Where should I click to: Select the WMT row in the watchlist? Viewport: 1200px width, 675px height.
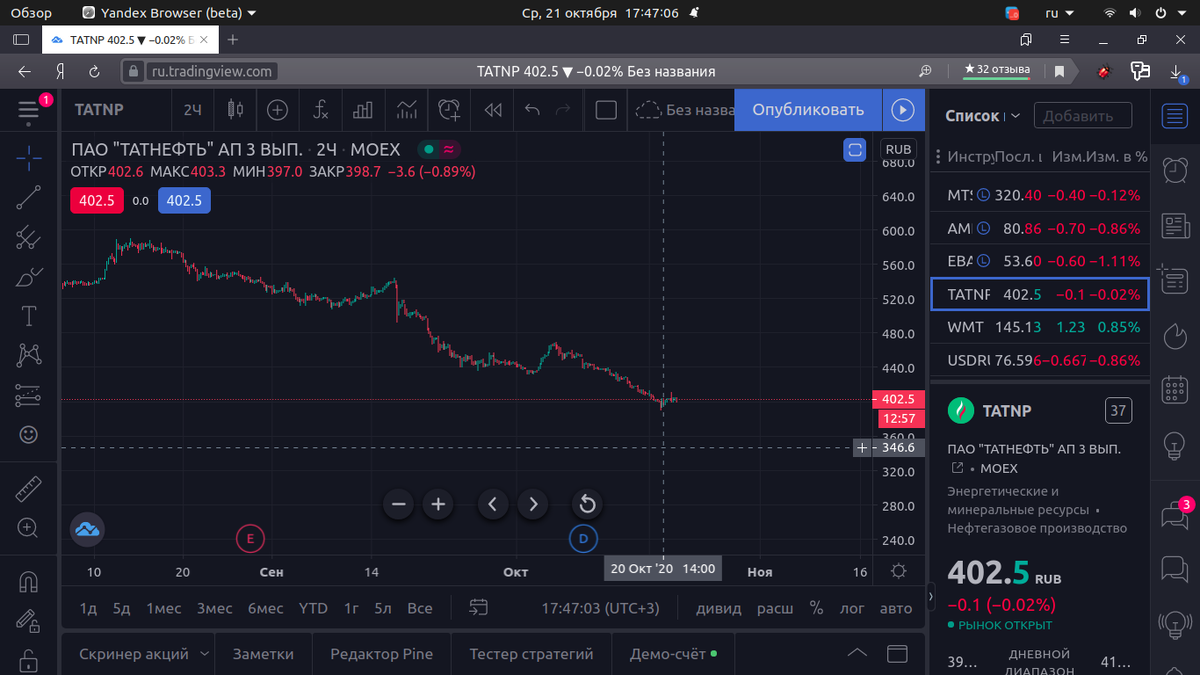(x=1040, y=327)
